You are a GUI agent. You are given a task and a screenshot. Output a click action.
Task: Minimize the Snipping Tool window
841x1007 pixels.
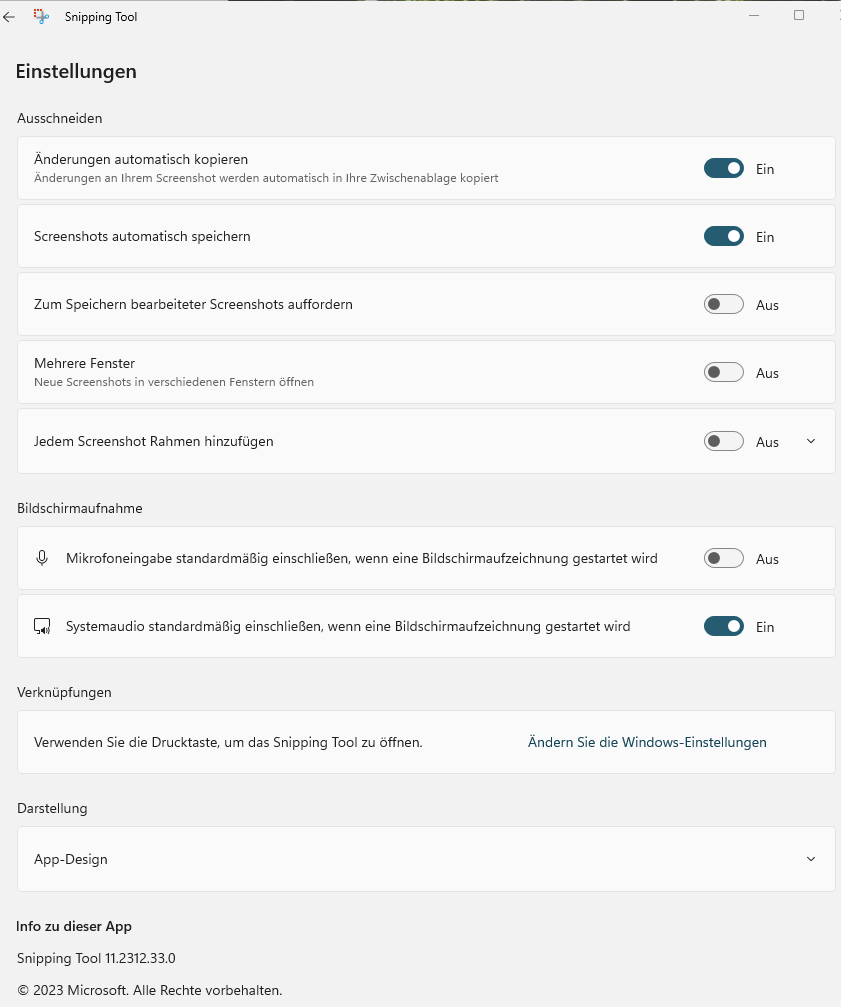[x=753, y=15]
